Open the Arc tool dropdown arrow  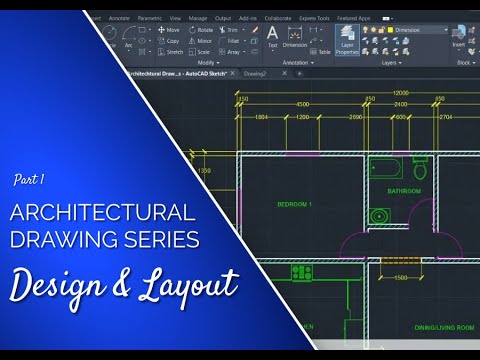[x=129, y=51]
